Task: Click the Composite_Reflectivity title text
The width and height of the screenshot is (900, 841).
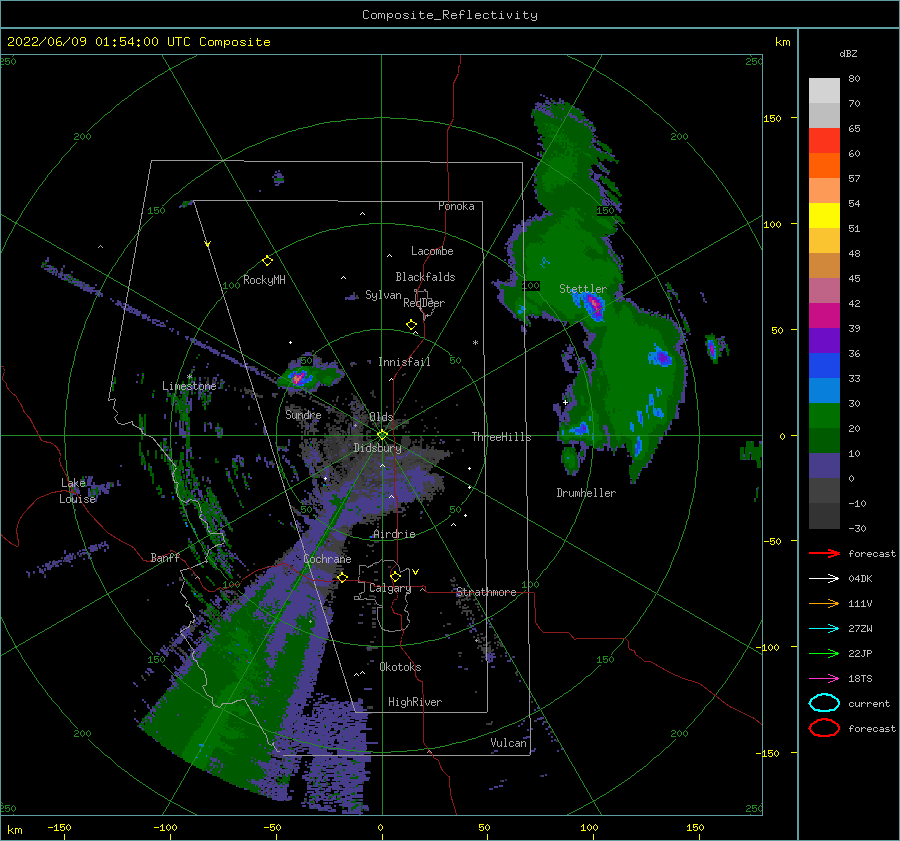Action: (450, 15)
